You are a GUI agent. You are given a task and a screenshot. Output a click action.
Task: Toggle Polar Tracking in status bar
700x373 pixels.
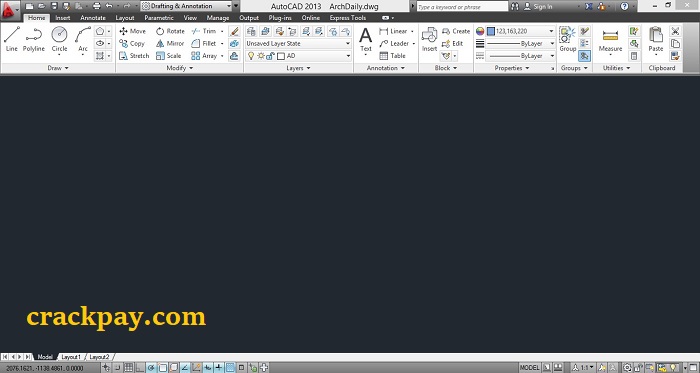pyautogui.click(x=151, y=368)
